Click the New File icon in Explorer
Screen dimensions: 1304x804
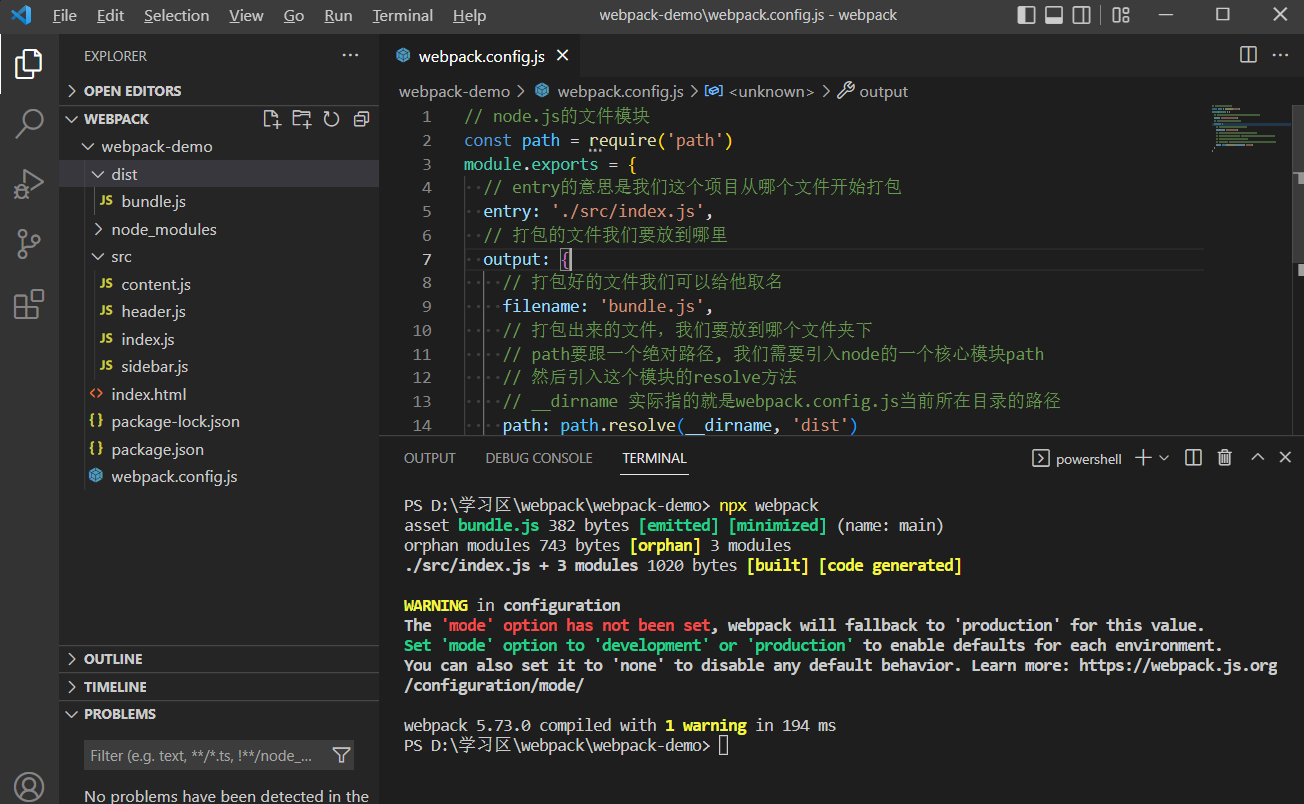[272, 119]
